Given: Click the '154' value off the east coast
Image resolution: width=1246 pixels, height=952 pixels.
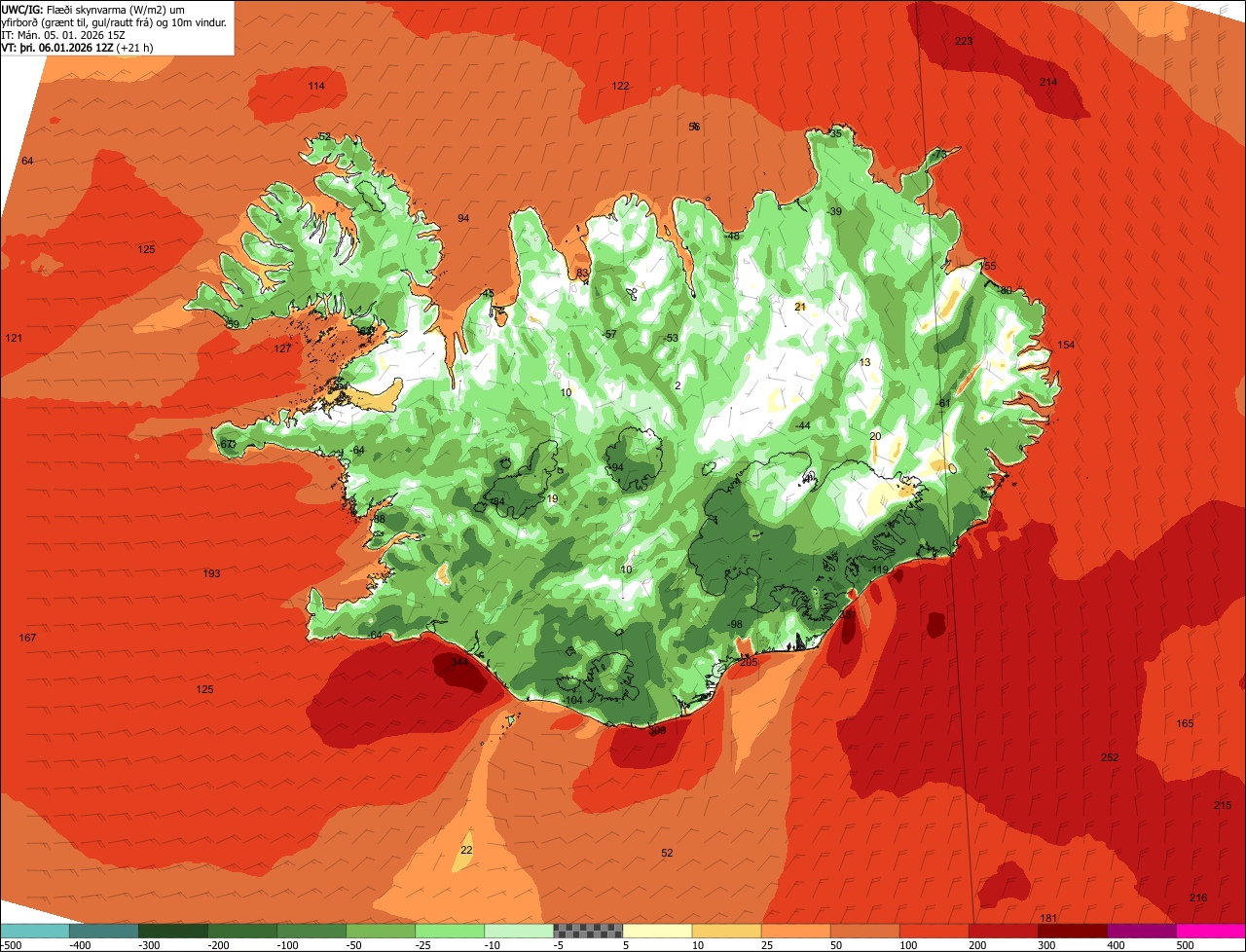Looking at the screenshot, I should pos(1066,345).
